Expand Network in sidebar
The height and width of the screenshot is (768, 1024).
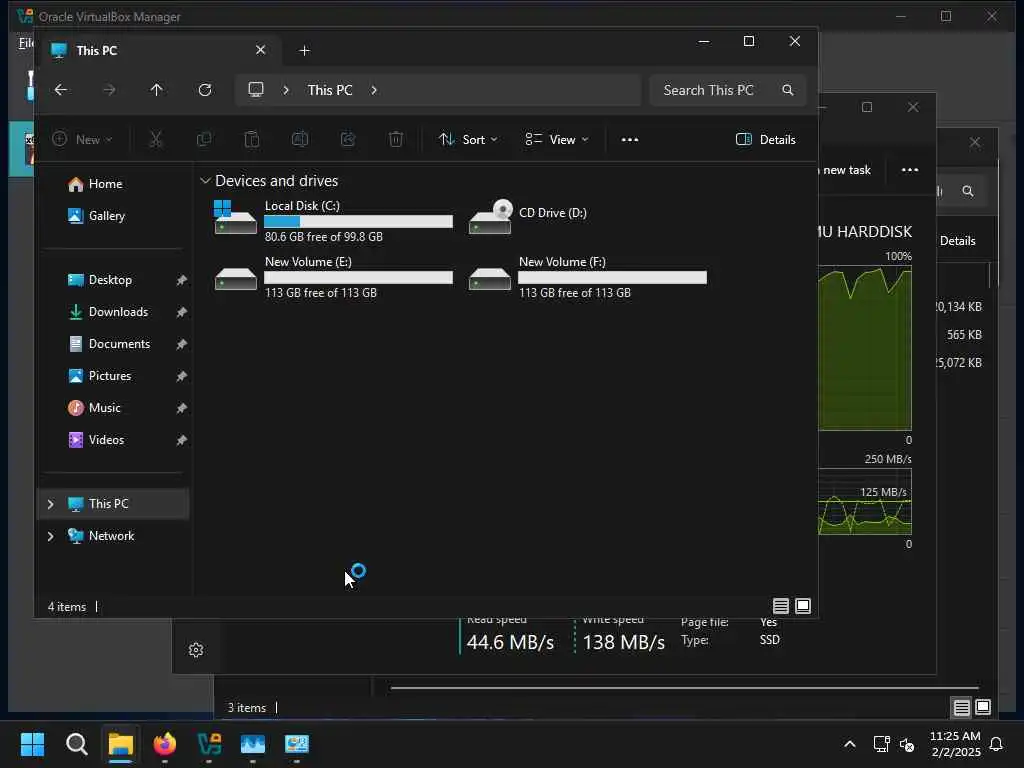coord(50,536)
